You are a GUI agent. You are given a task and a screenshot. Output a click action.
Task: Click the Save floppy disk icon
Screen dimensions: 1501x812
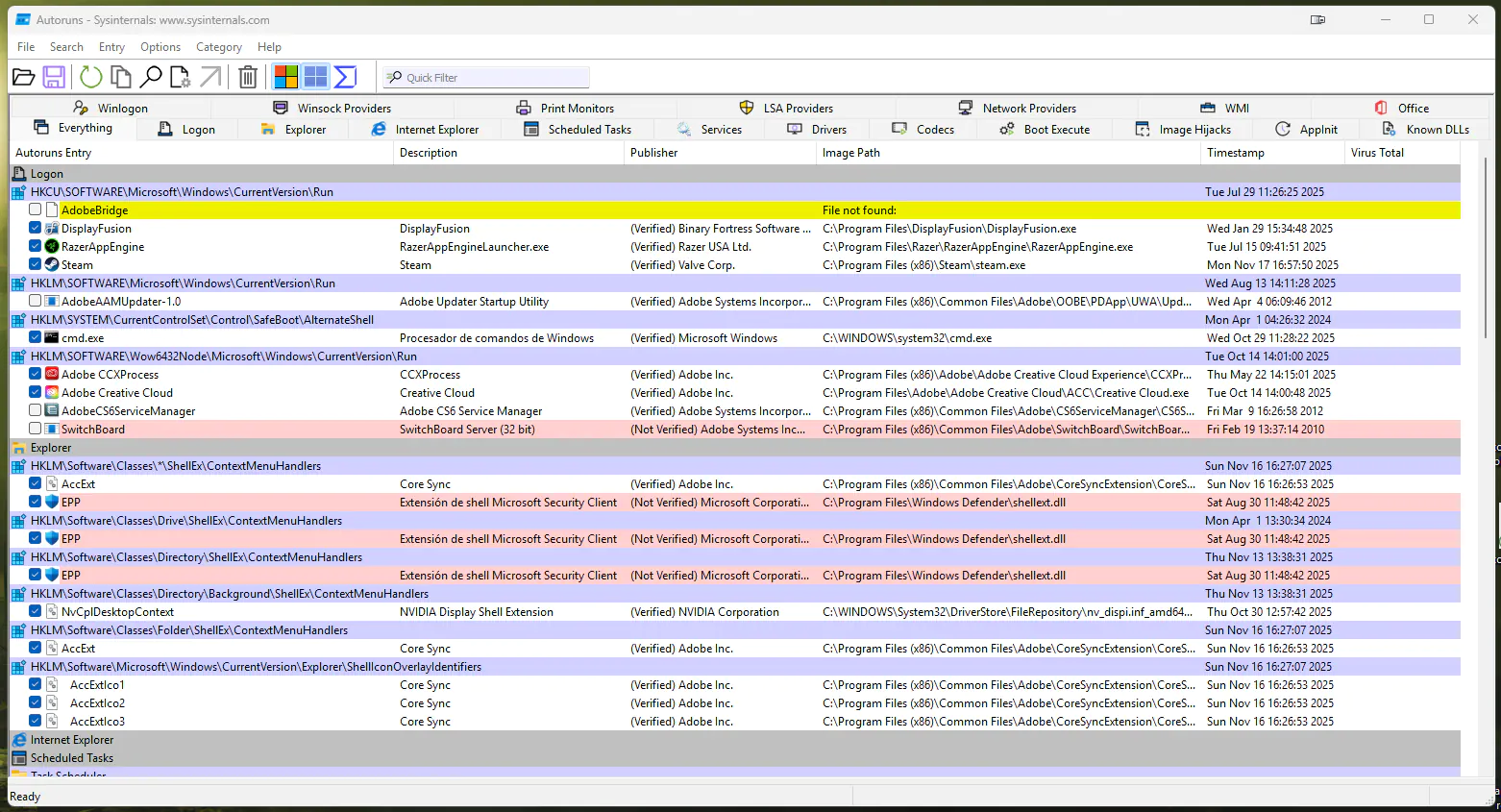54,78
